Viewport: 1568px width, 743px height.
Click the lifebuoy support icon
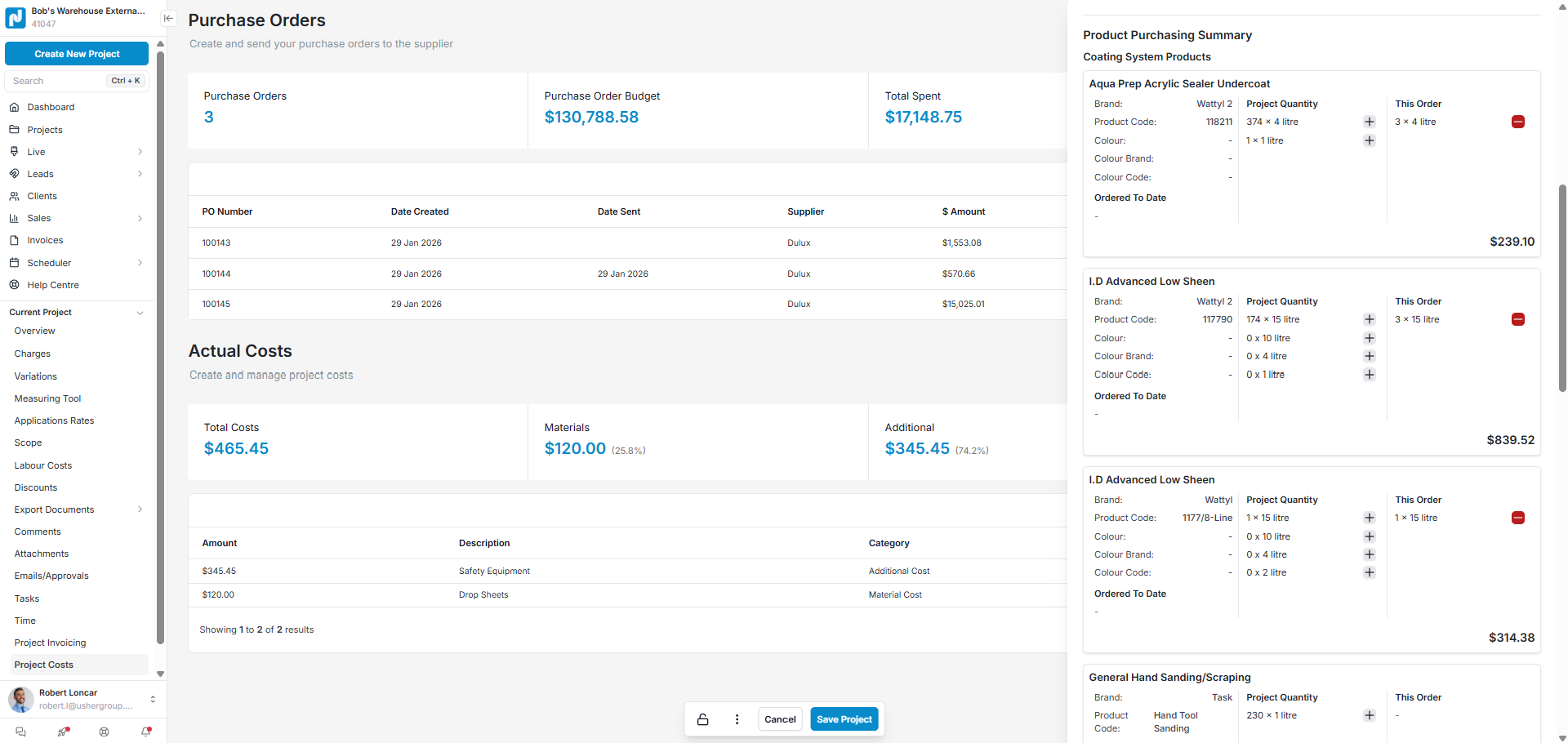[104, 732]
